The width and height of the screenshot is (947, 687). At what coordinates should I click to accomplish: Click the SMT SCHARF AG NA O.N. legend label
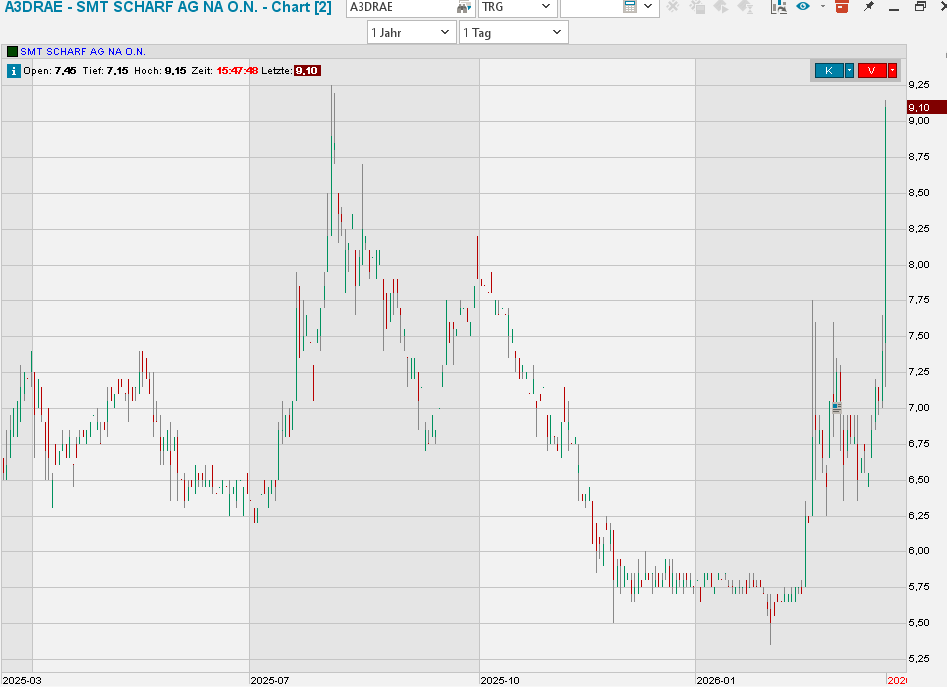(83, 51)
